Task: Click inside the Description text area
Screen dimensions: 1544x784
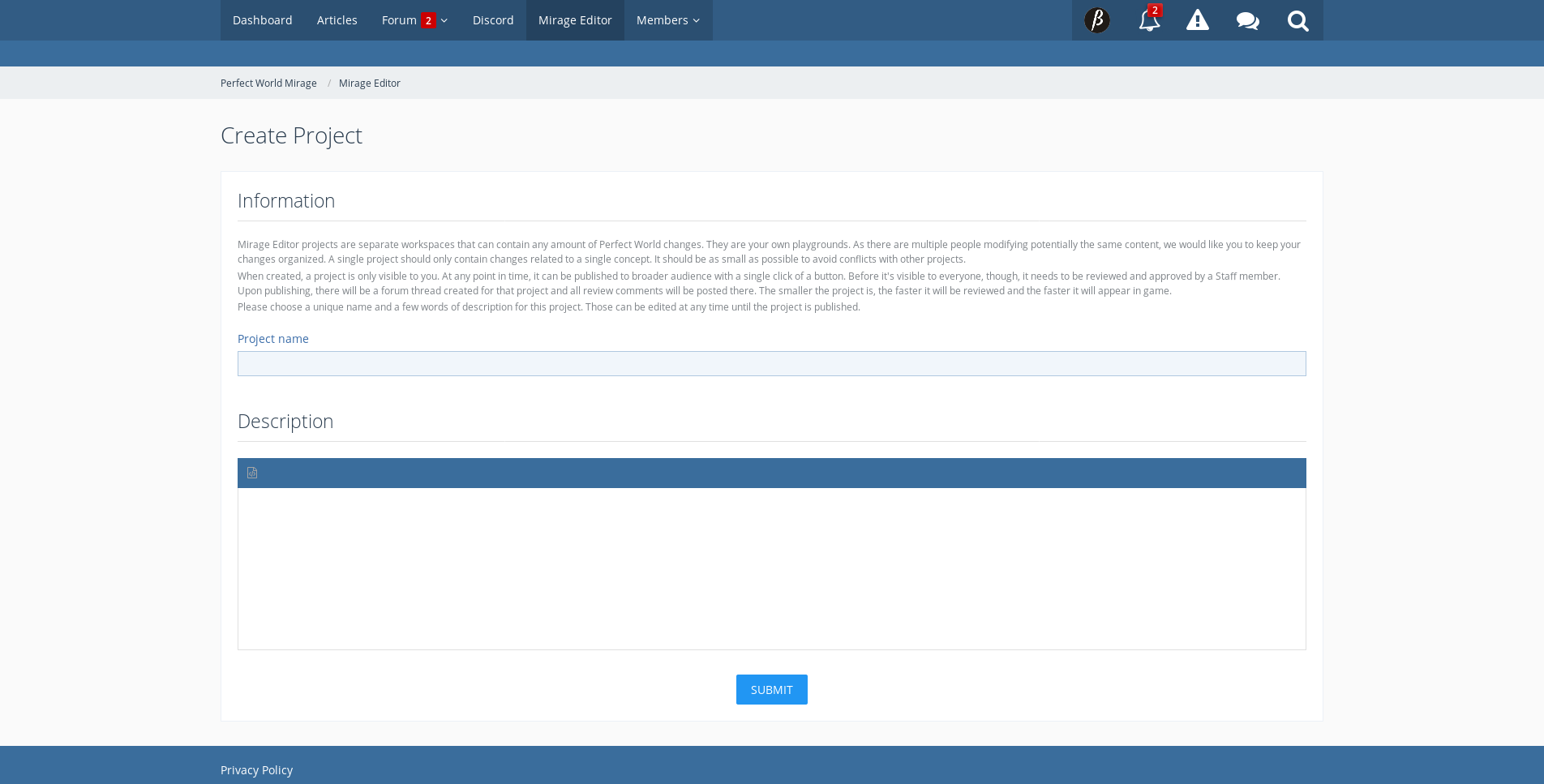Action: click(x=771, y=568)
